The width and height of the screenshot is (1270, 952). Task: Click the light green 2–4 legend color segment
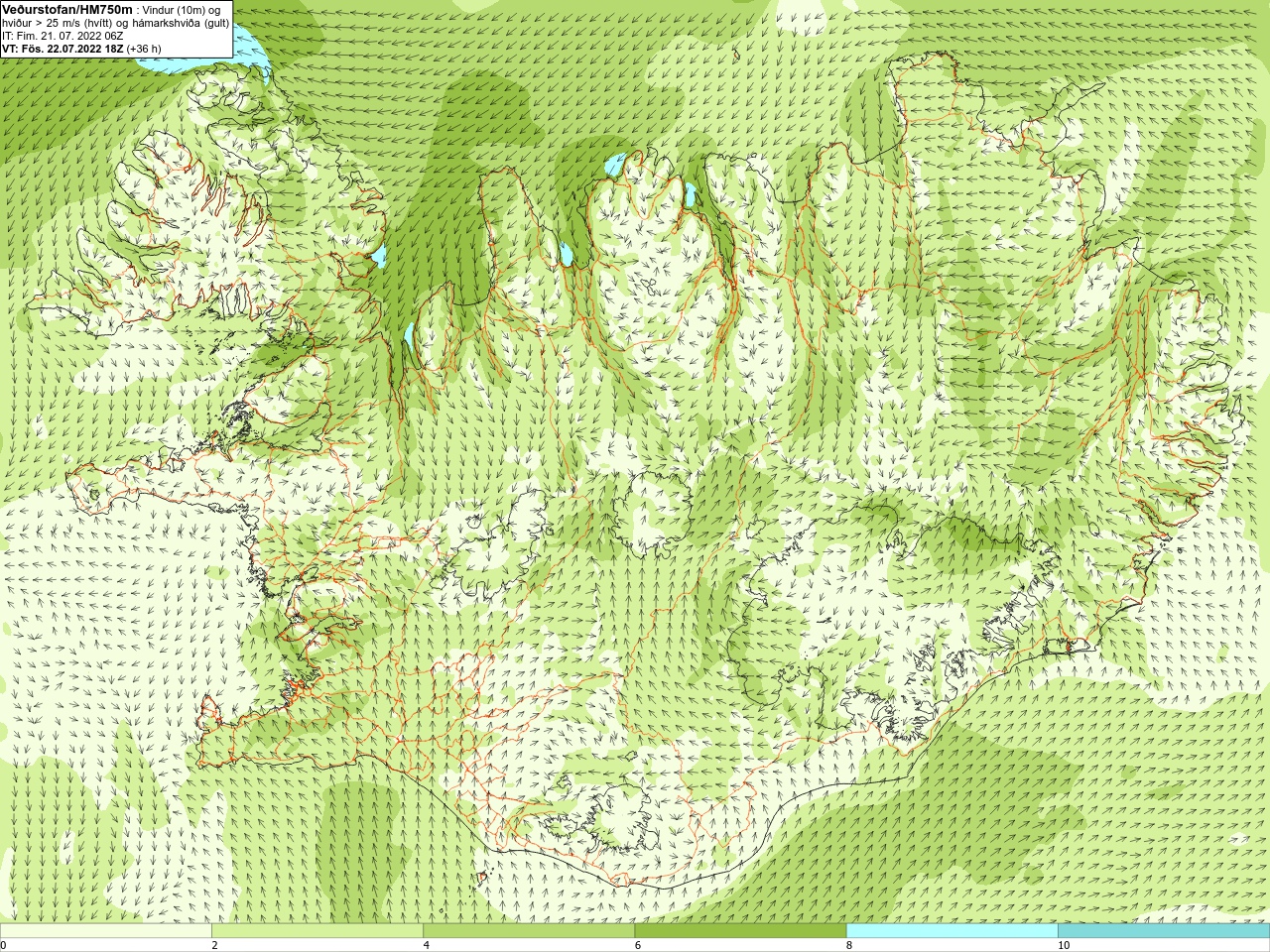click(317, 931)
